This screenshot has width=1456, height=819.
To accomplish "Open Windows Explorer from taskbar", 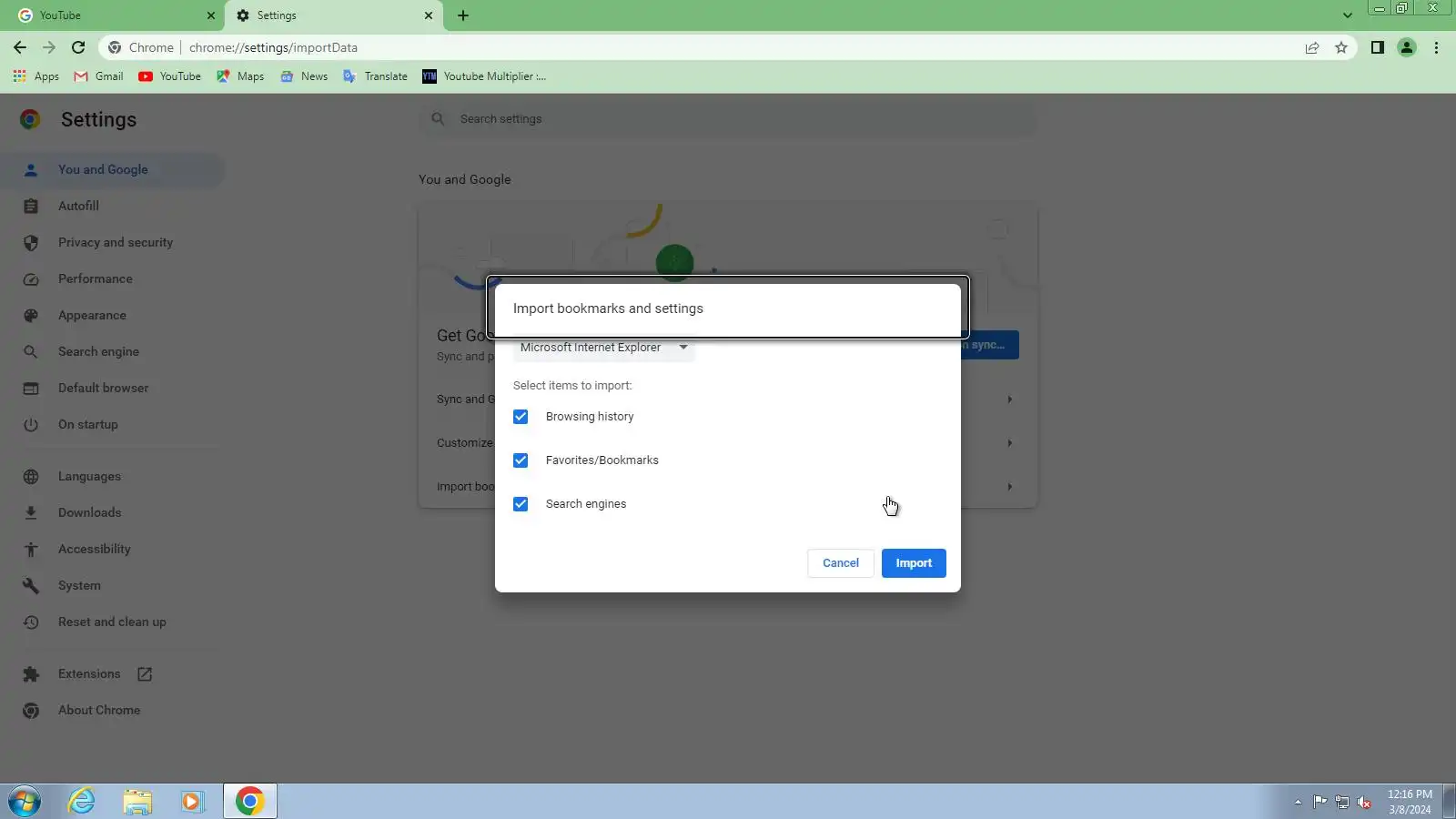I will [x=137, y=802].
